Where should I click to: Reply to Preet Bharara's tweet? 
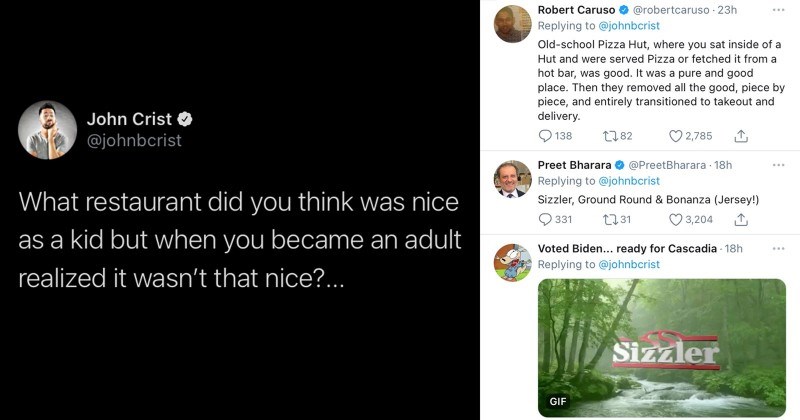pyautogui.click(x=545, y=220)
